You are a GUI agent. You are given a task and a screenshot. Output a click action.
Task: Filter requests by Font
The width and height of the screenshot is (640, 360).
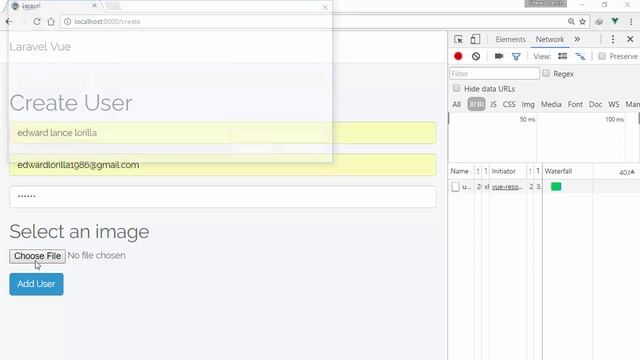click(x=575, y=104)
